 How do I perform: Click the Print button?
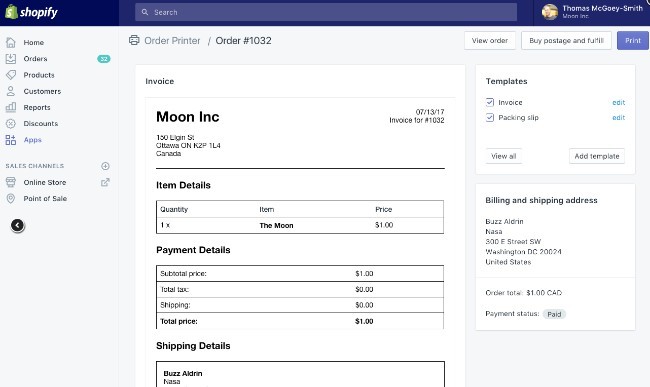pyautogui.click(x=633, y=41)
